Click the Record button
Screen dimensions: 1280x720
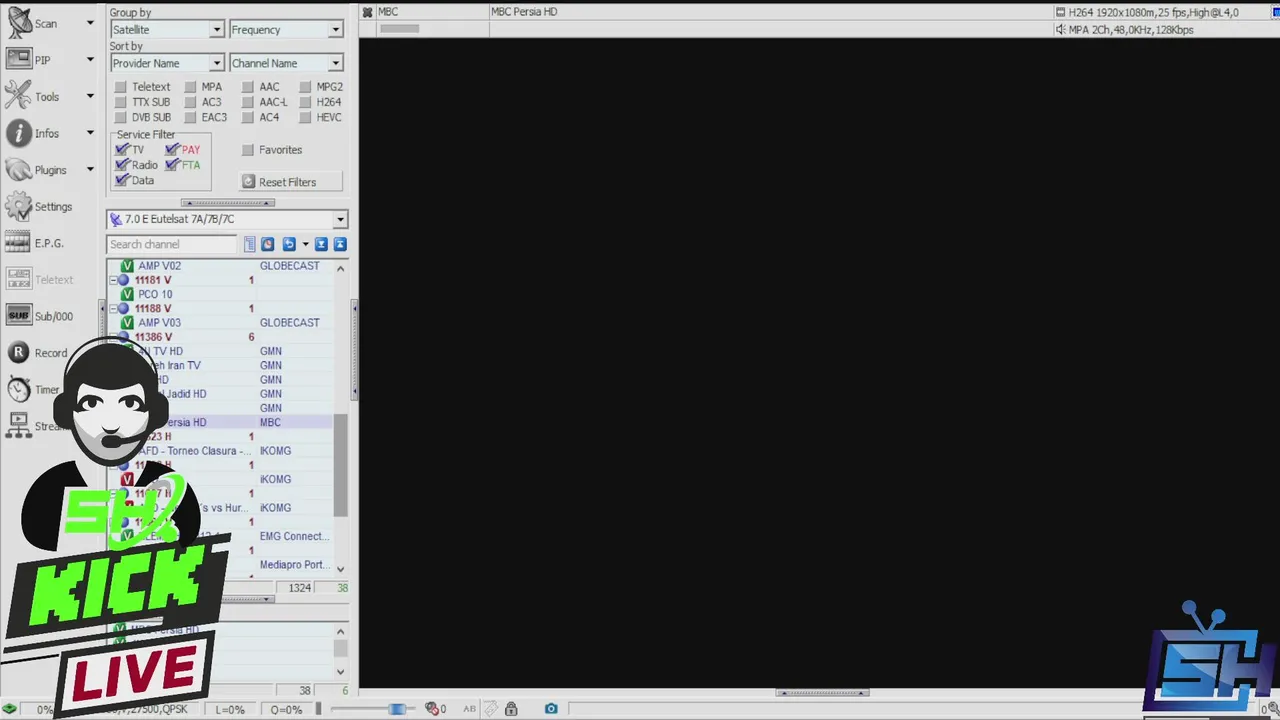coord(38,353)
